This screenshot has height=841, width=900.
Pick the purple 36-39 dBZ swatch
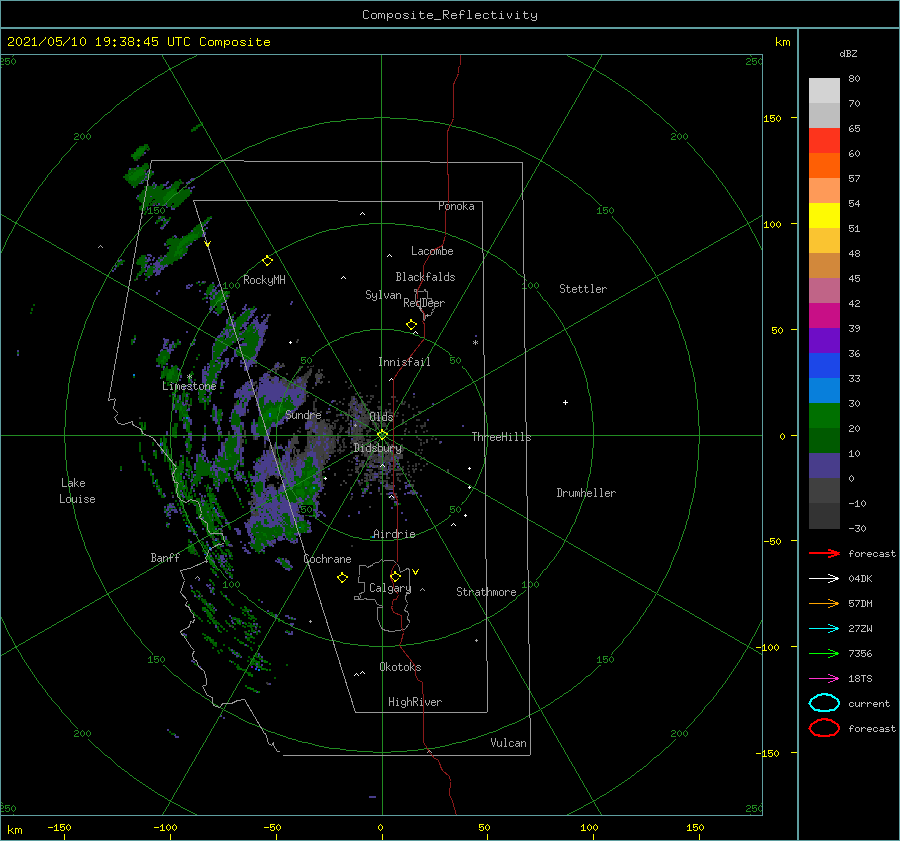pyautogui.click(x=824, y=341)
